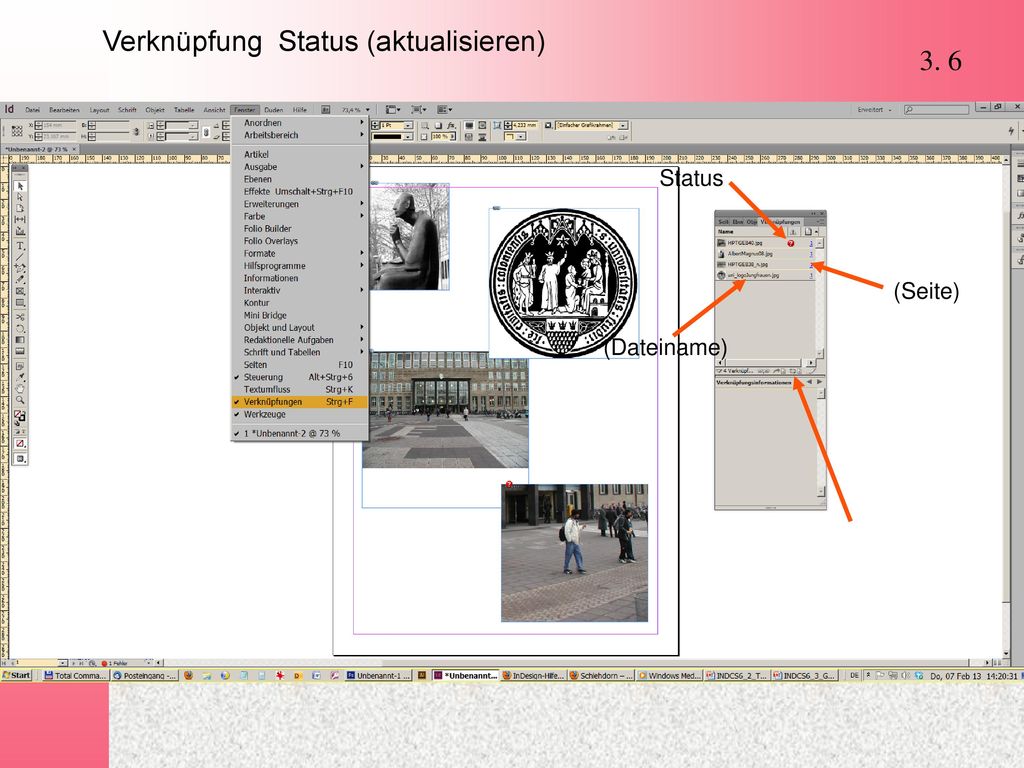Viewport: 1024px width, 768px height.
Task: Toggle the highlighted Verknüpfungen menu entry
Action: 300,402
